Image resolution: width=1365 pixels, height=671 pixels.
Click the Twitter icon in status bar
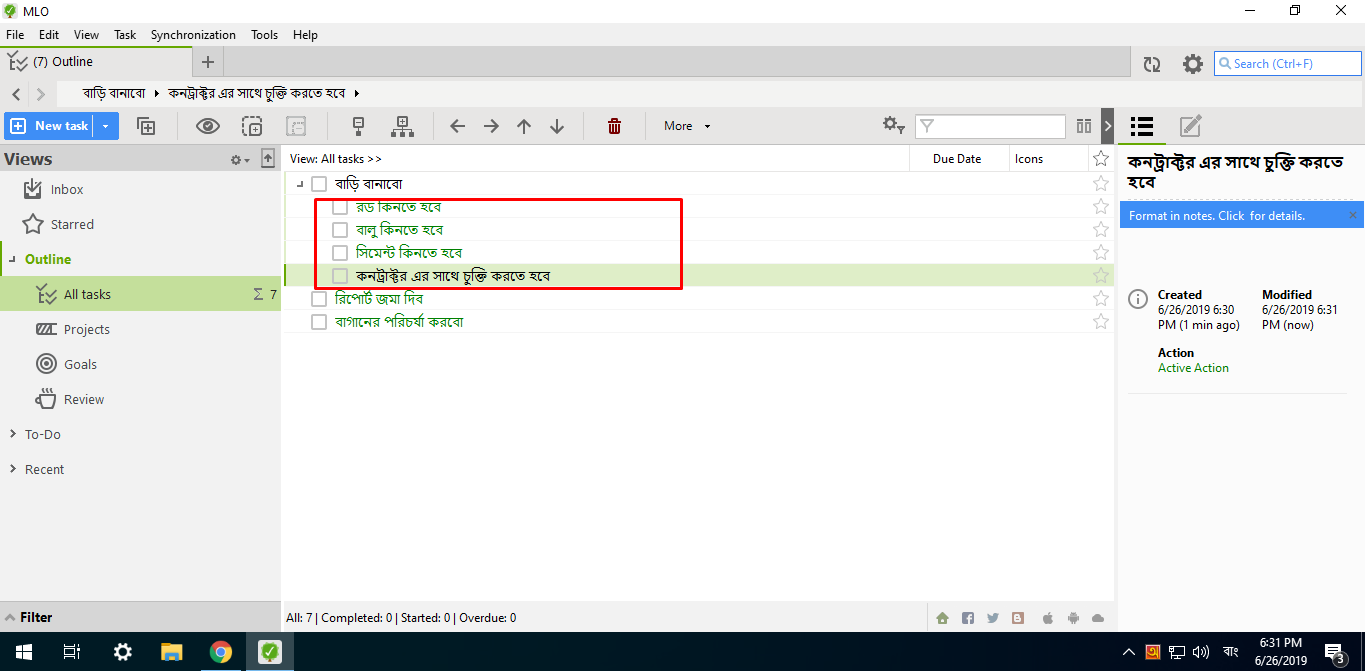pyautogui.click(x=993, y=618)
